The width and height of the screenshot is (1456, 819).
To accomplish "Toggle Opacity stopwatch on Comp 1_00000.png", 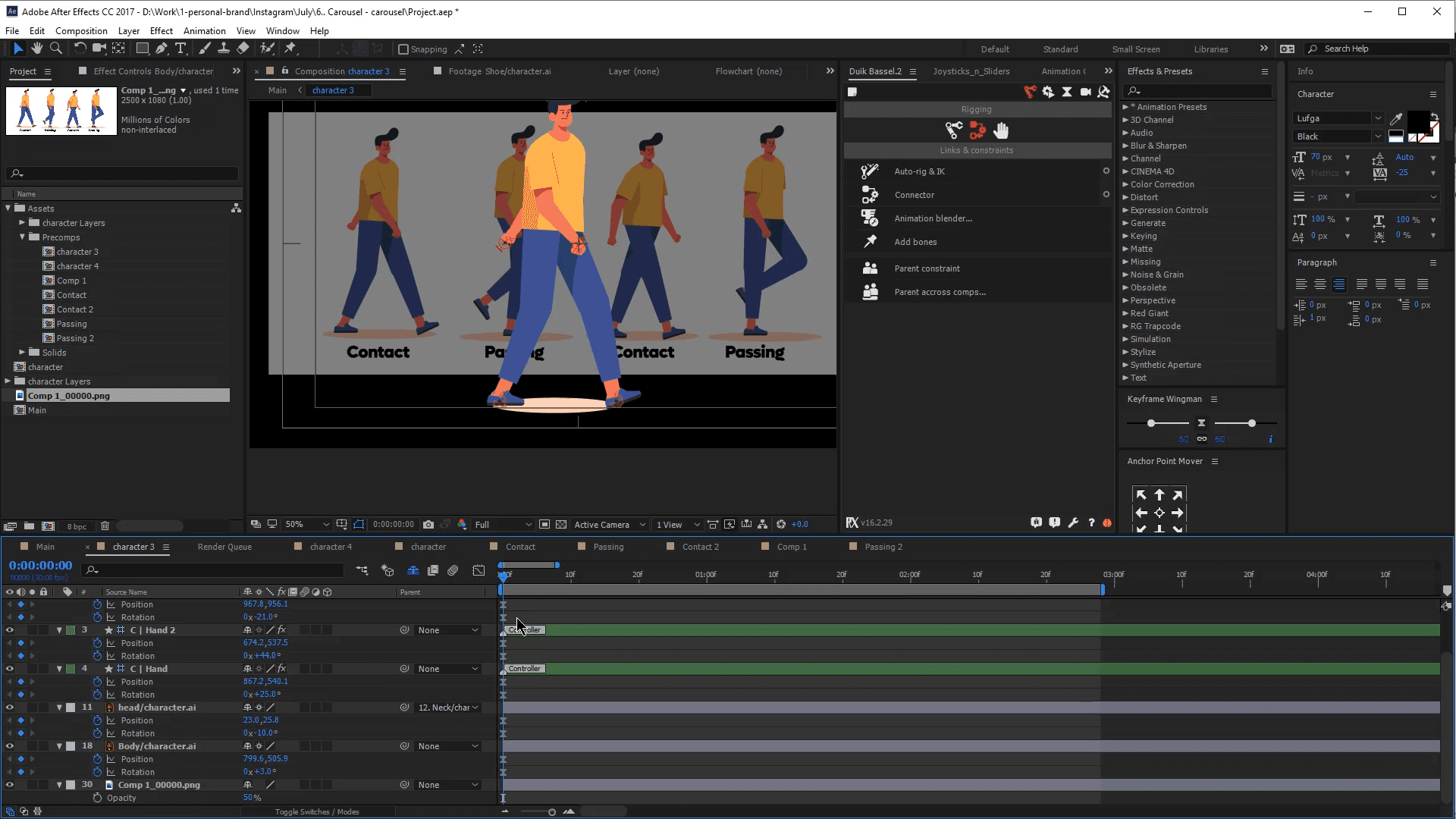I will click(x=97, y=798).
